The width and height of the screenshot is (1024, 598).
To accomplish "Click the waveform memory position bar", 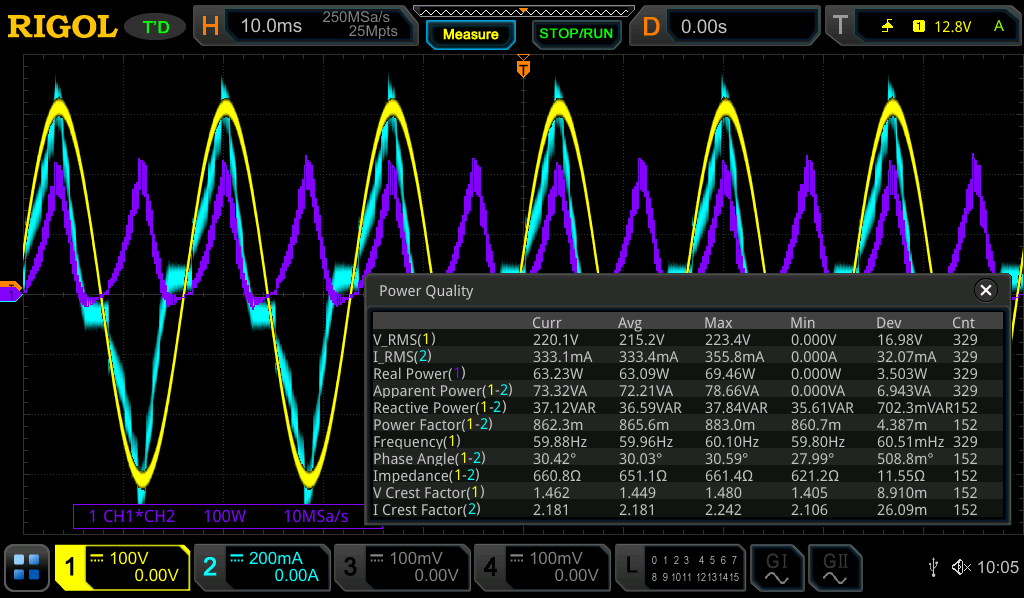I will click(524, 12).
